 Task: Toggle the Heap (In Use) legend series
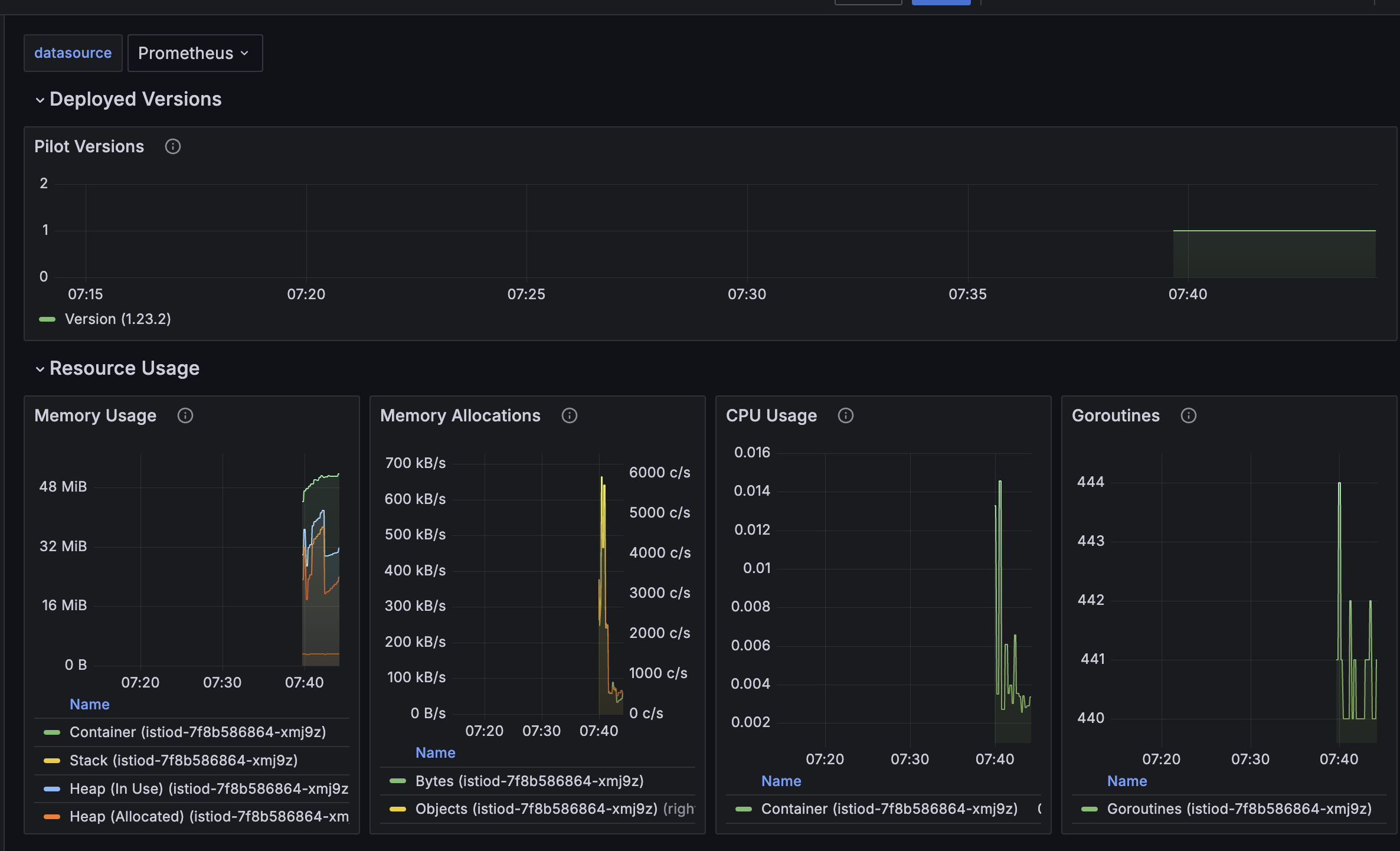coord(208,788)
